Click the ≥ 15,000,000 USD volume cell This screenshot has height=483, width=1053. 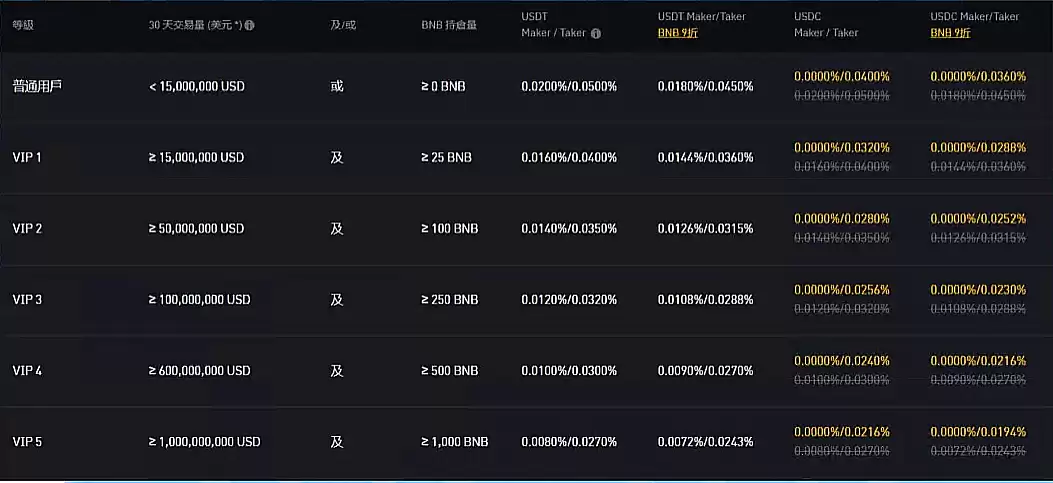coord(197,157)
